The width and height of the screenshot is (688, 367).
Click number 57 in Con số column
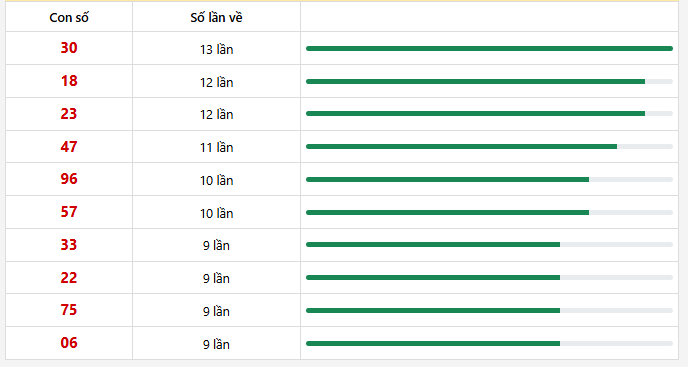coord(69,212)
